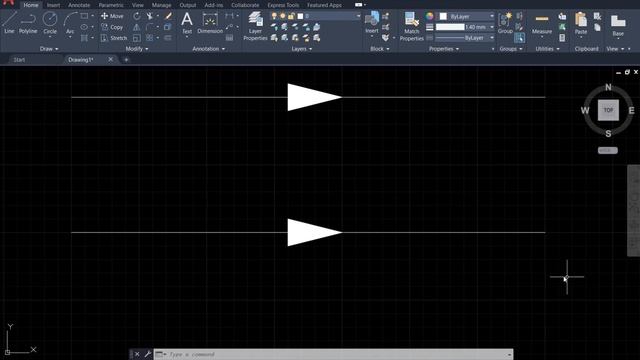640x360 pixels.
Task: Click the object color wheel icon
Action: (429, 16)
